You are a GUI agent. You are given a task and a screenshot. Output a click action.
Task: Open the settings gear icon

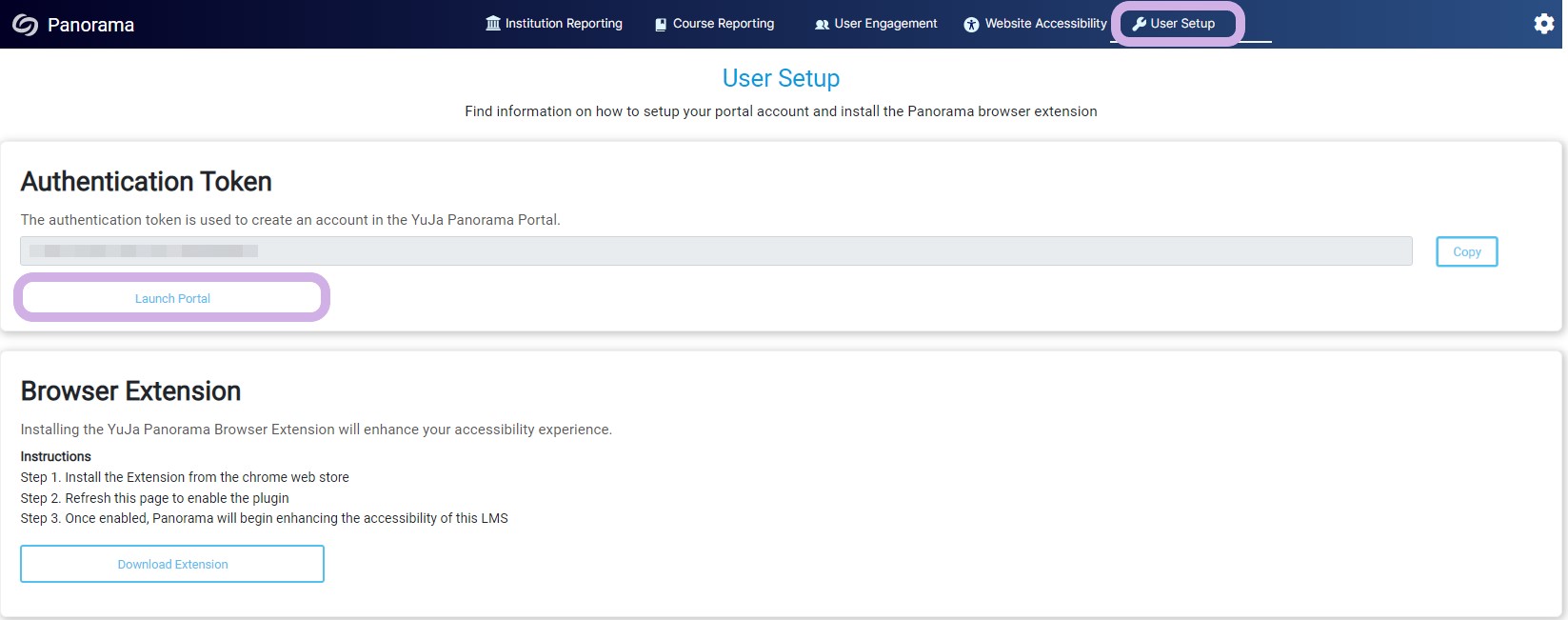pos(1544,24)
